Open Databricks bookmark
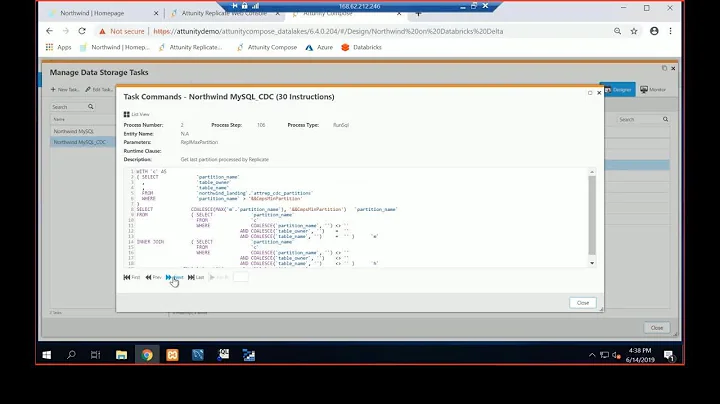This screenshot has height=404, width=720. click(x=361, y=47)
